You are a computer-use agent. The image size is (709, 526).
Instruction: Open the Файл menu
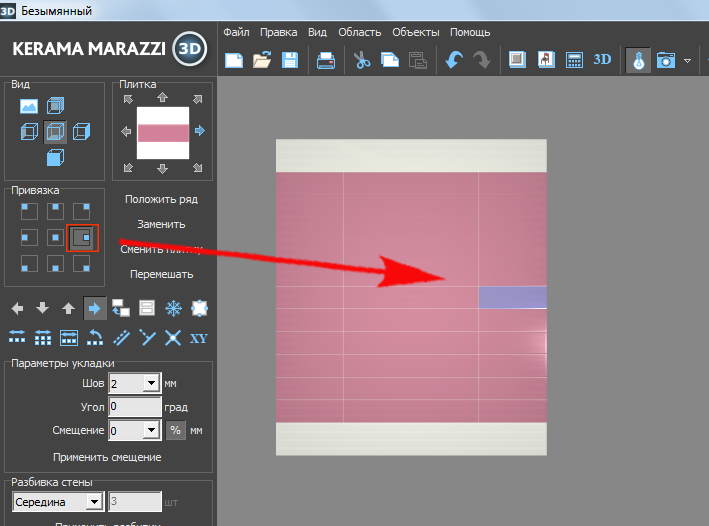pos(236,32)
